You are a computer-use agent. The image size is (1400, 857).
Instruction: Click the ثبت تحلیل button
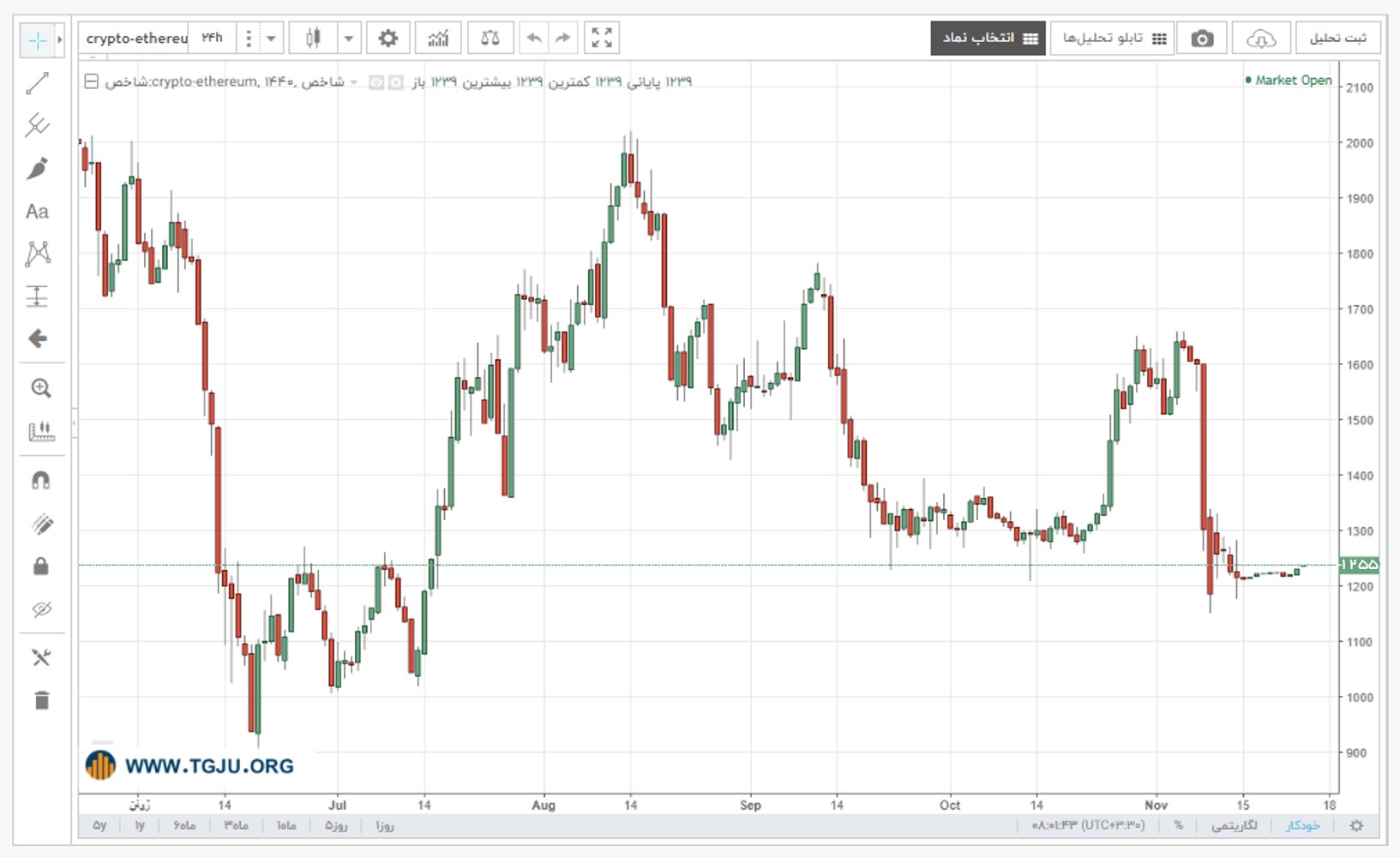click(1338, 39)
